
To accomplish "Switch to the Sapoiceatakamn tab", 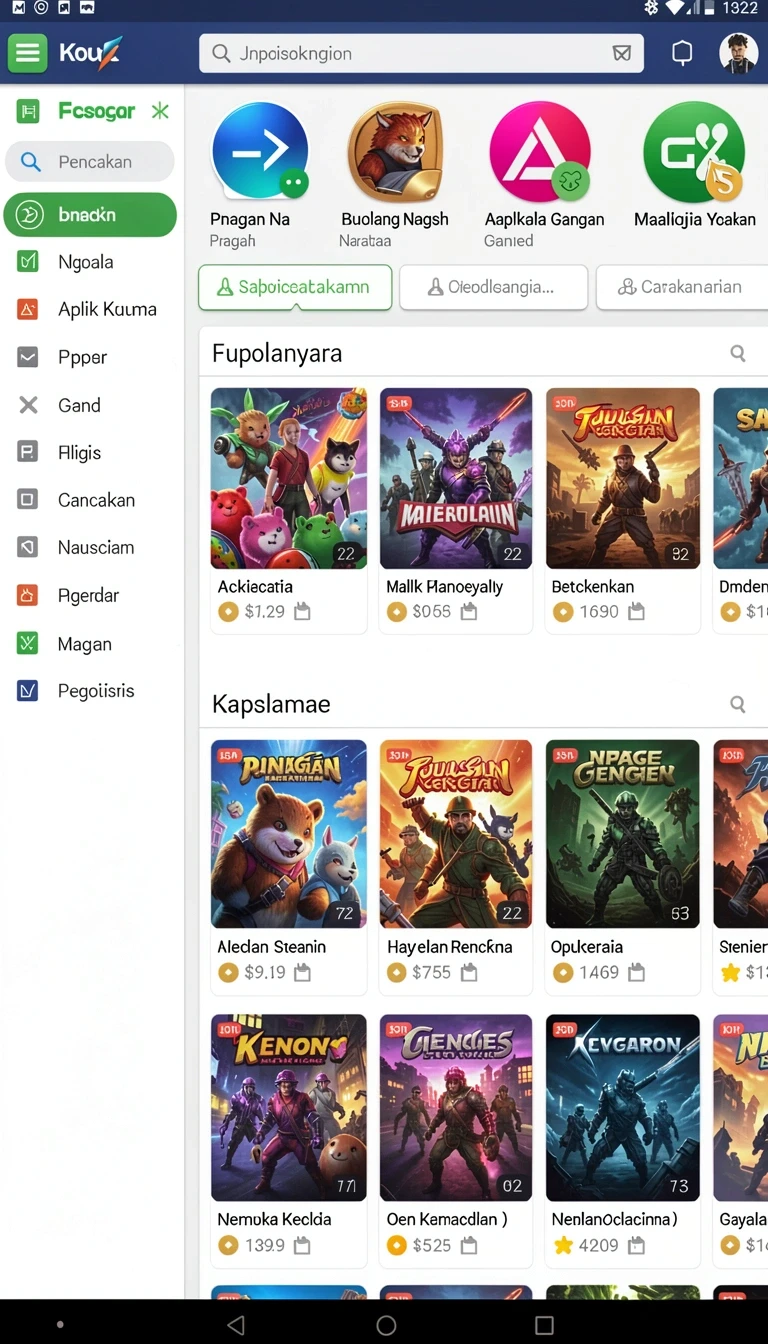I will point(294,287).
